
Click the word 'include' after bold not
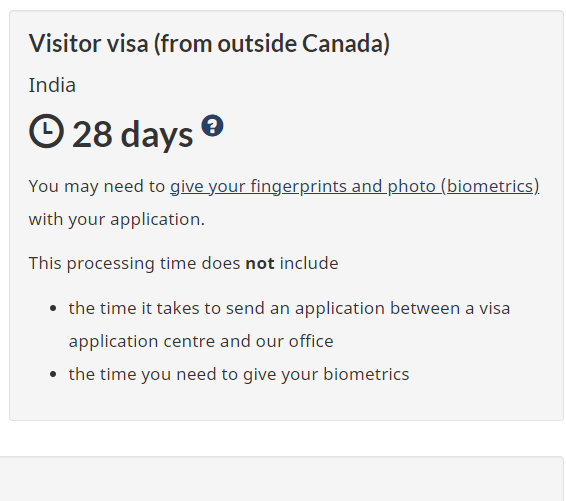pos(309,263)
